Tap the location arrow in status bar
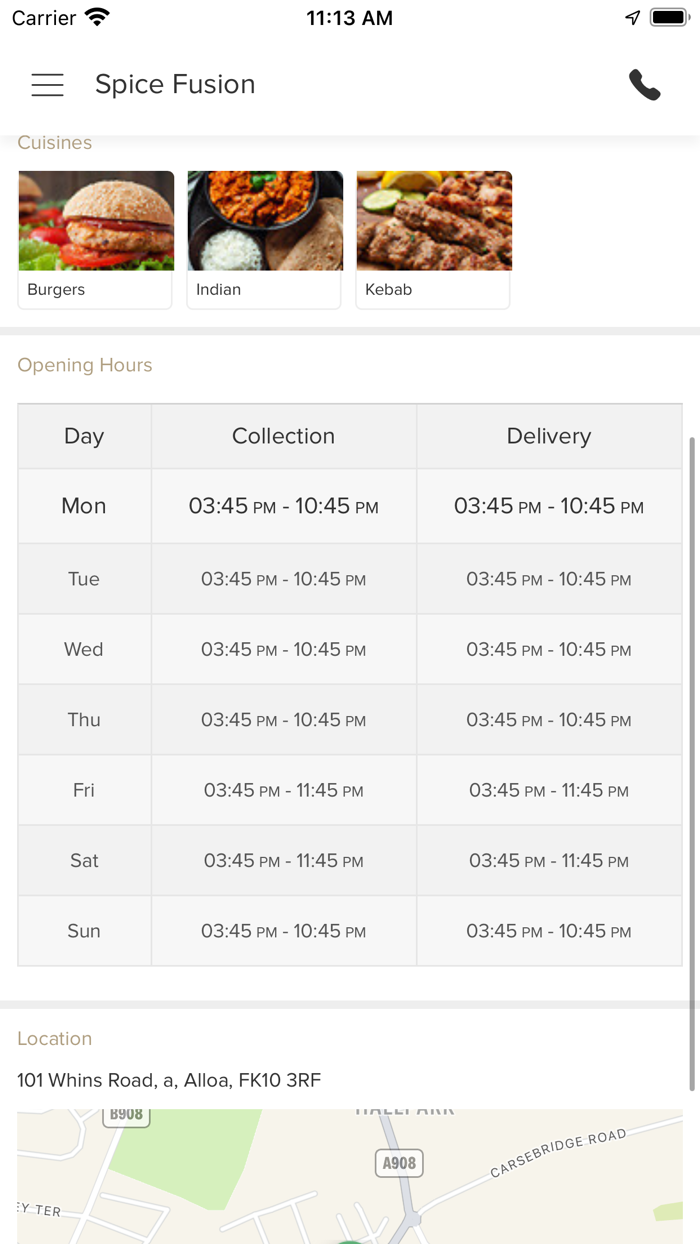 [x=632, y=18]
